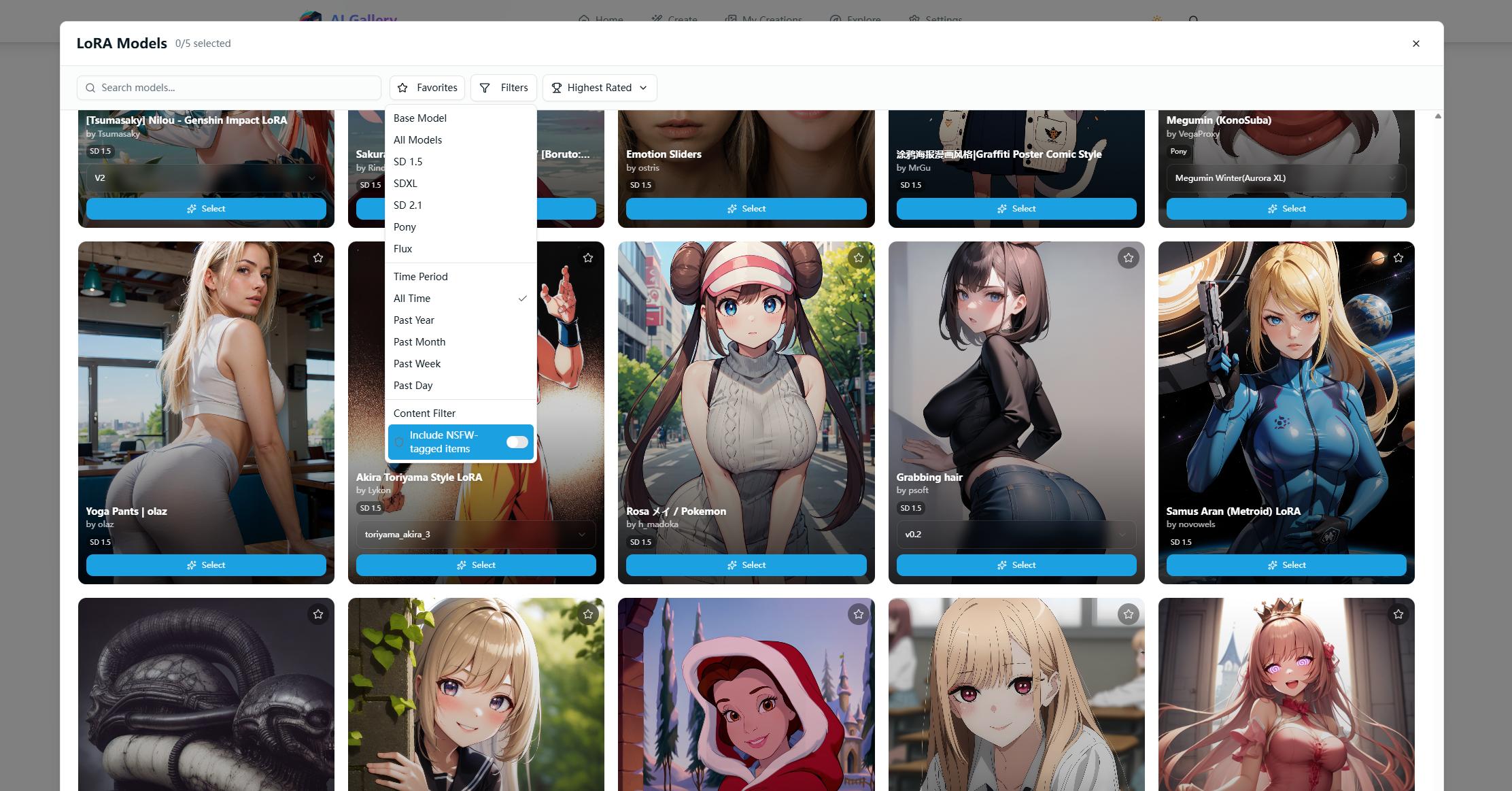Select the Graffiti Poster Comic Style model
This screenshot has width=1512, height=791.
click(x=1016, y=209)
